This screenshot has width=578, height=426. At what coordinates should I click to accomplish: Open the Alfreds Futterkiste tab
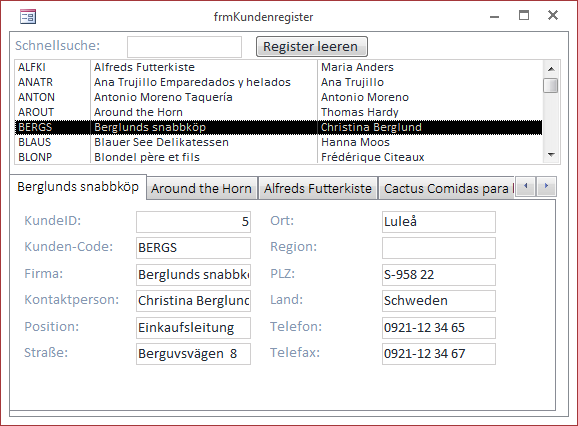318,189
